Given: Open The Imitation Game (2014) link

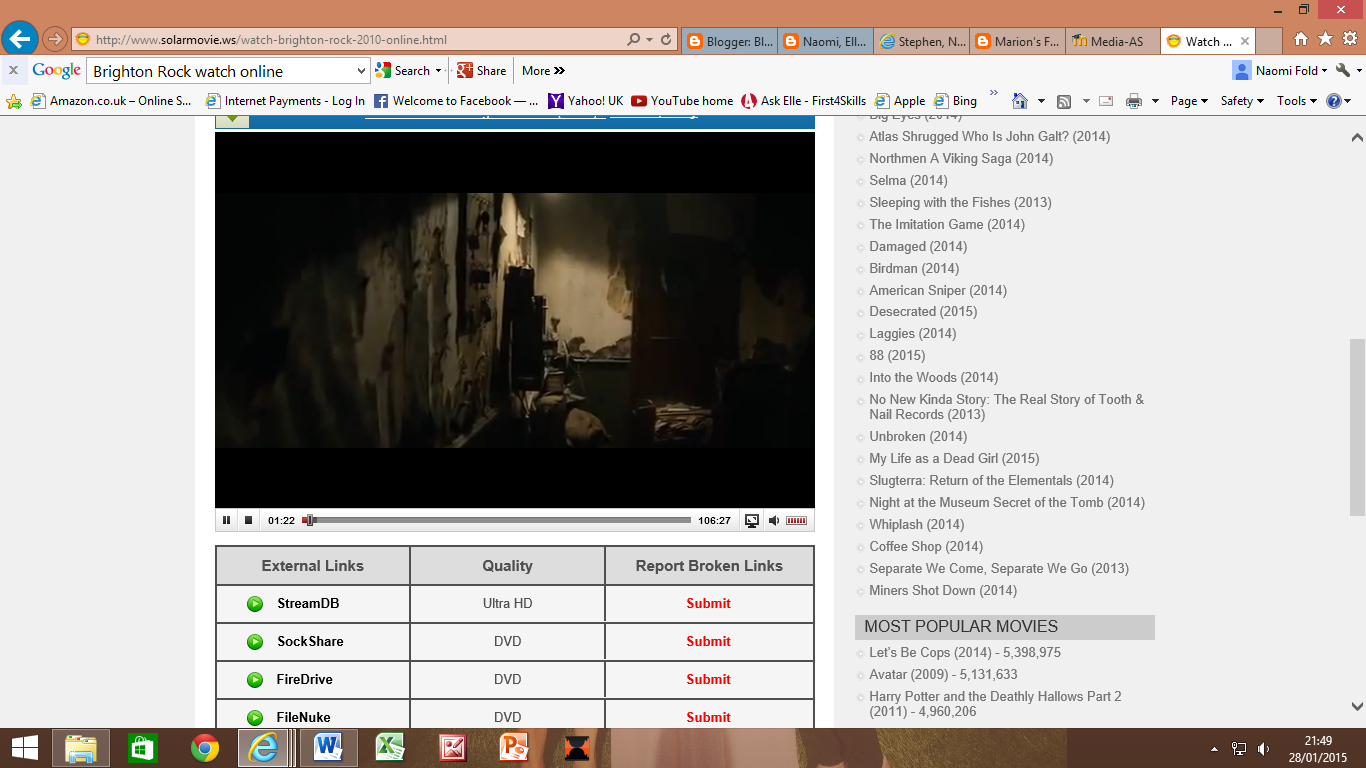Looking at the screenshot, I should (x=946, y=224).
